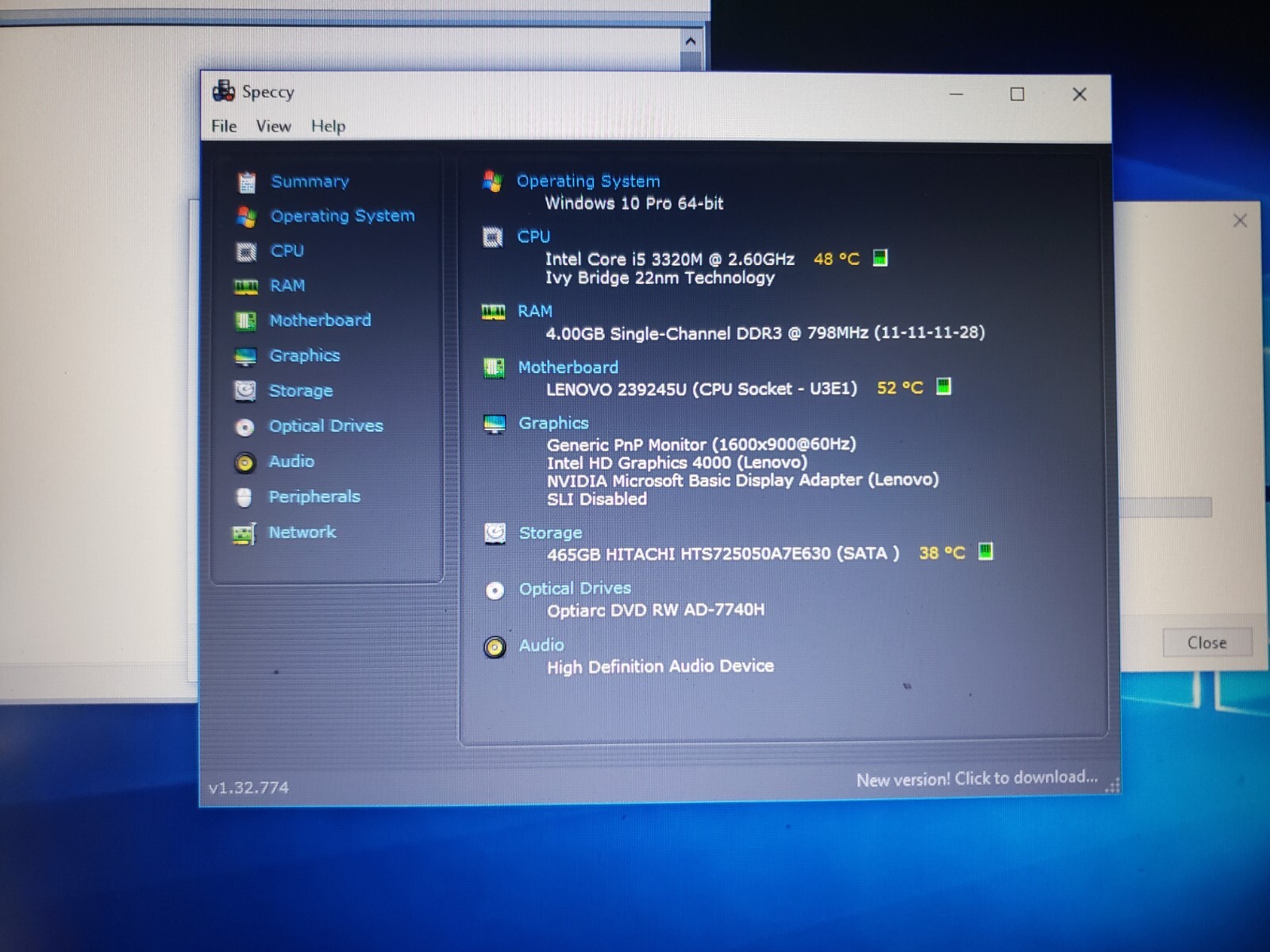
Task: Select Operating System in the sidebar
Action: 342,216
